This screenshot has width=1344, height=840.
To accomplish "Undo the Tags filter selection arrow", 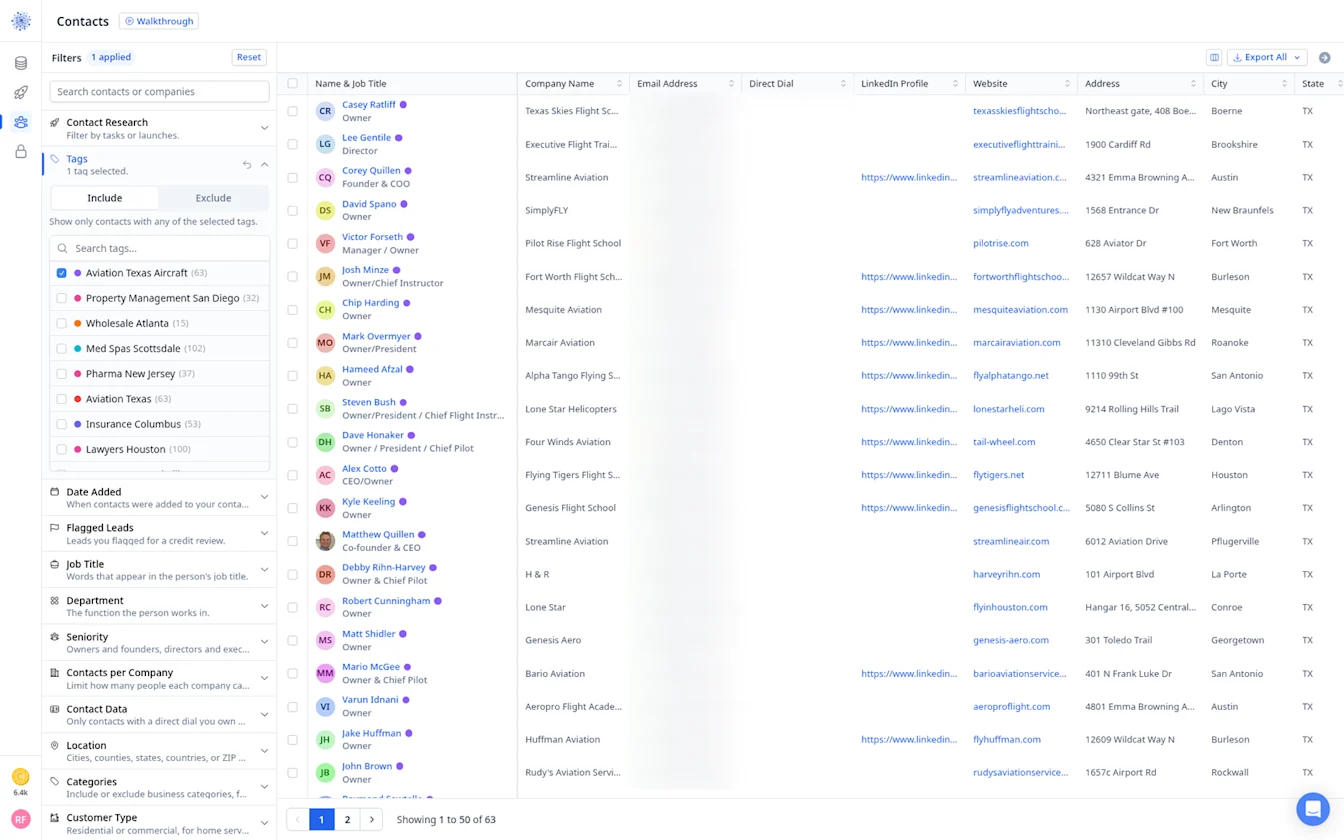I will click(x=247, y=164).
